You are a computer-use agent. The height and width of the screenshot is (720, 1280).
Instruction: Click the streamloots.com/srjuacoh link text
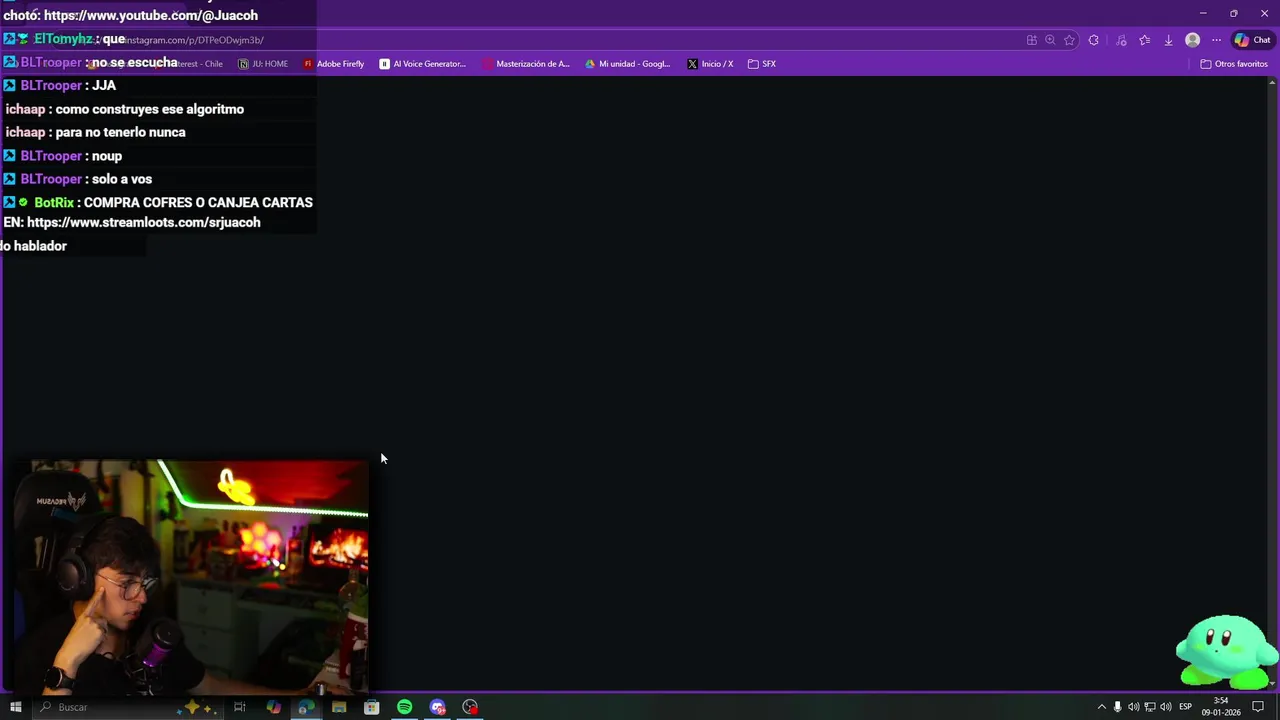(x=143, y=223)
